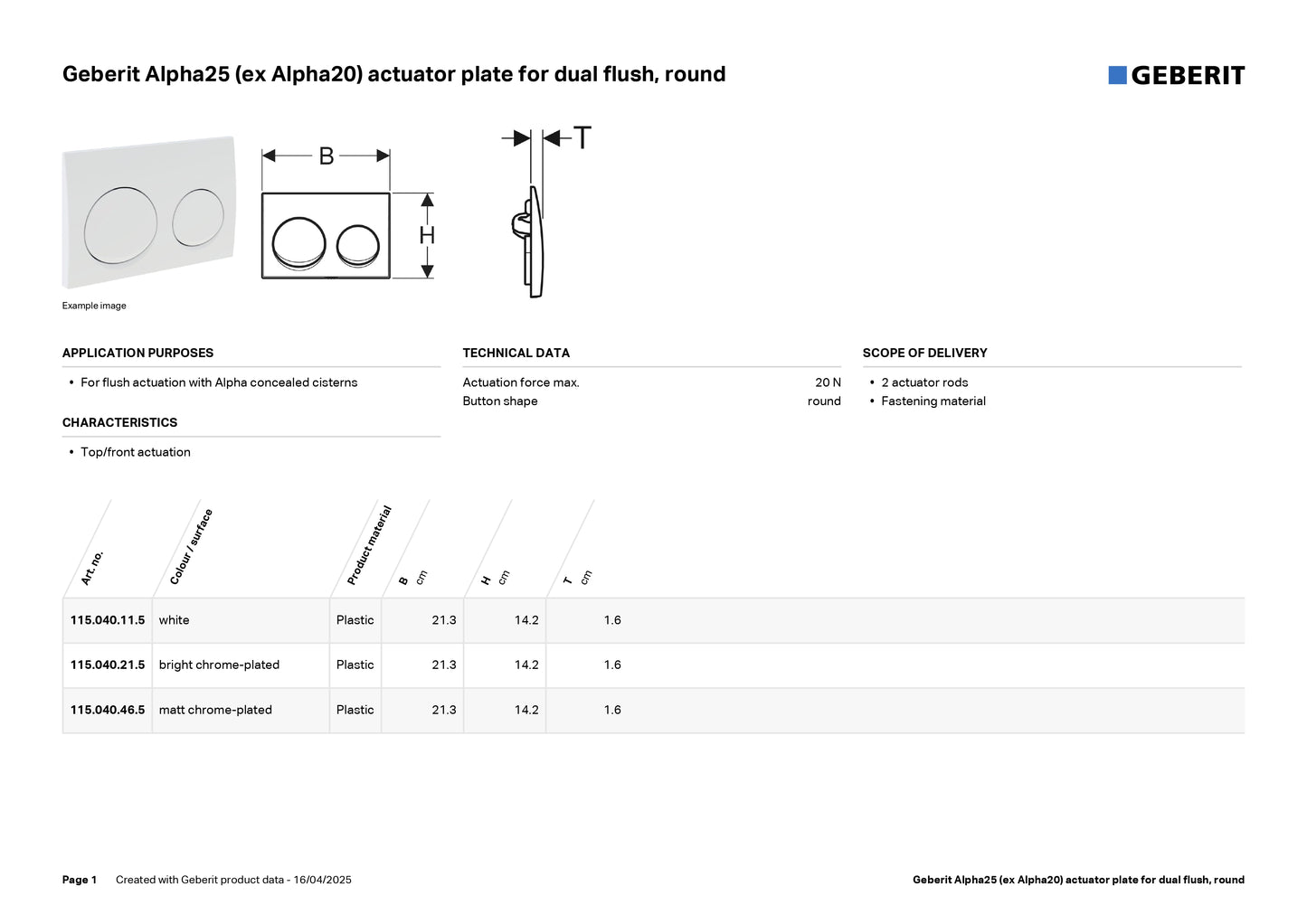Click article number 115.040.11.5
Image resolution: width=1307 pixels, height=924 pixels.
[x=108, y=620]
